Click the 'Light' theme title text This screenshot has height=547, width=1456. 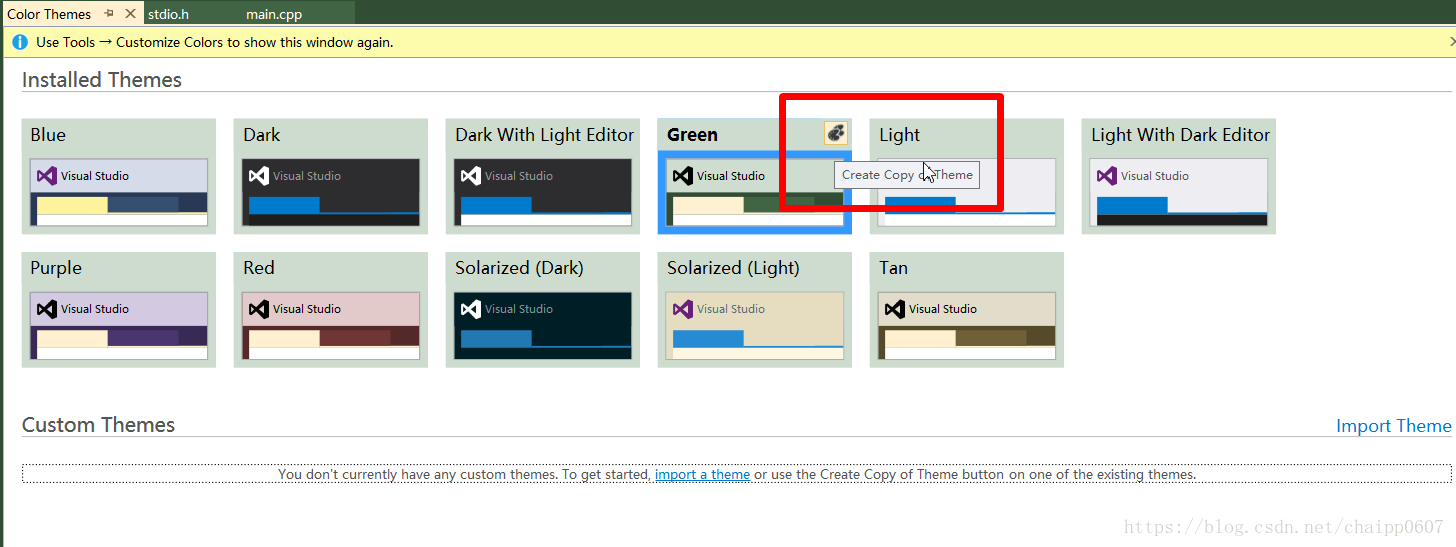(899, 135)
